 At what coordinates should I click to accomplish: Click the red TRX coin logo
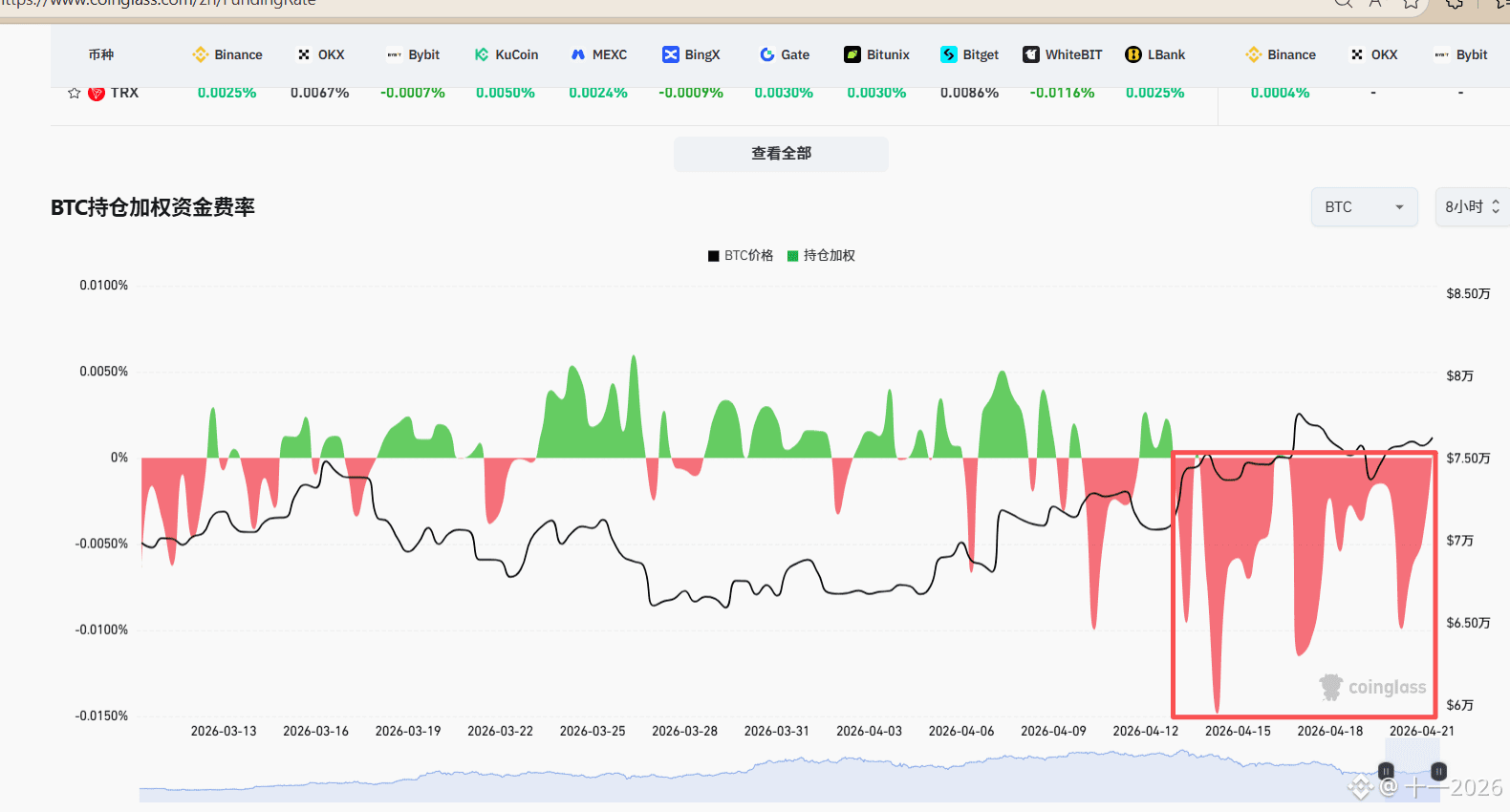[97, 93]
